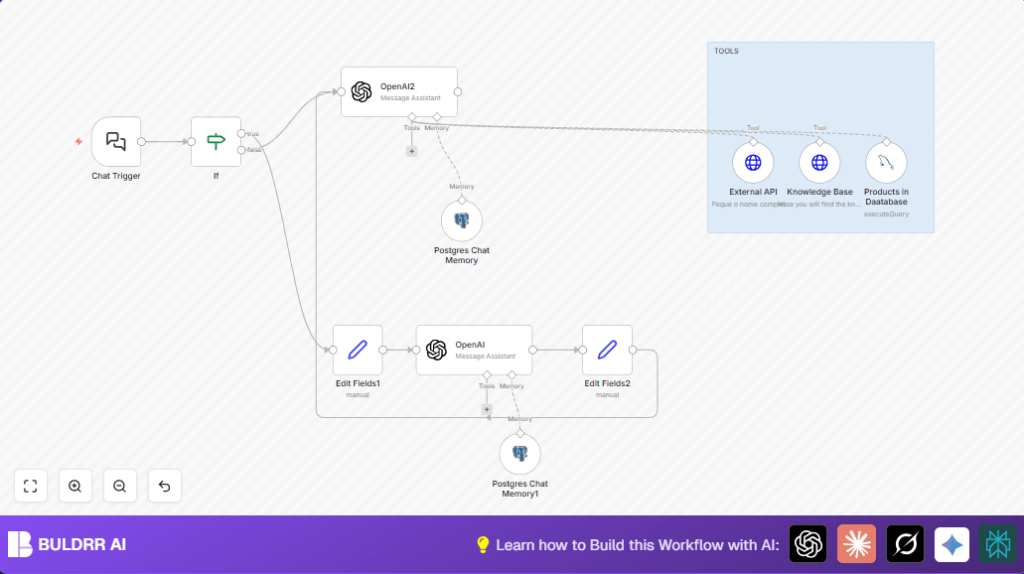Screen dimensions: 1024x574
Task: Open the black slashed-circle AI icon
Action: [905, 544]
